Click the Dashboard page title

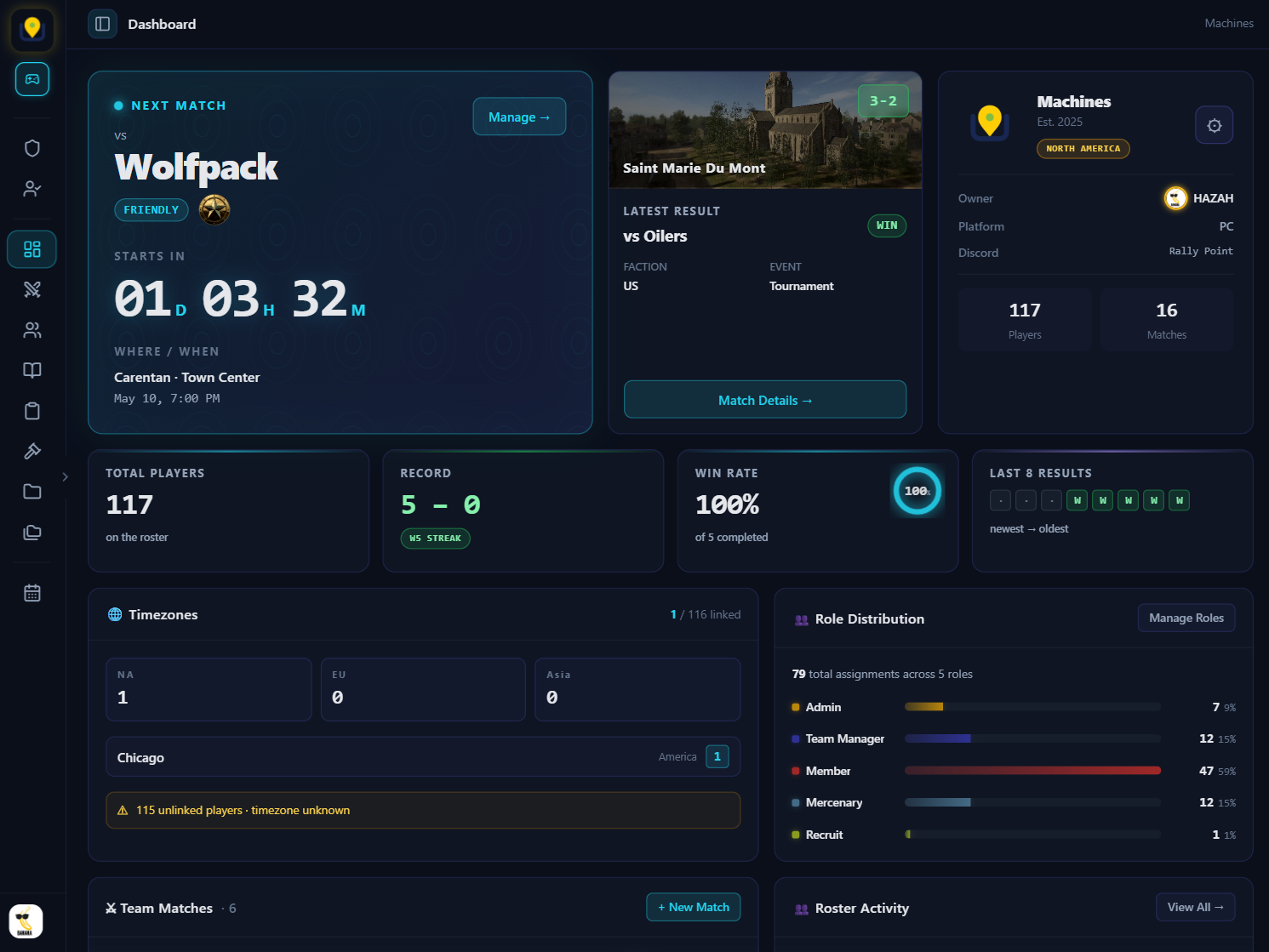[162, 24]
